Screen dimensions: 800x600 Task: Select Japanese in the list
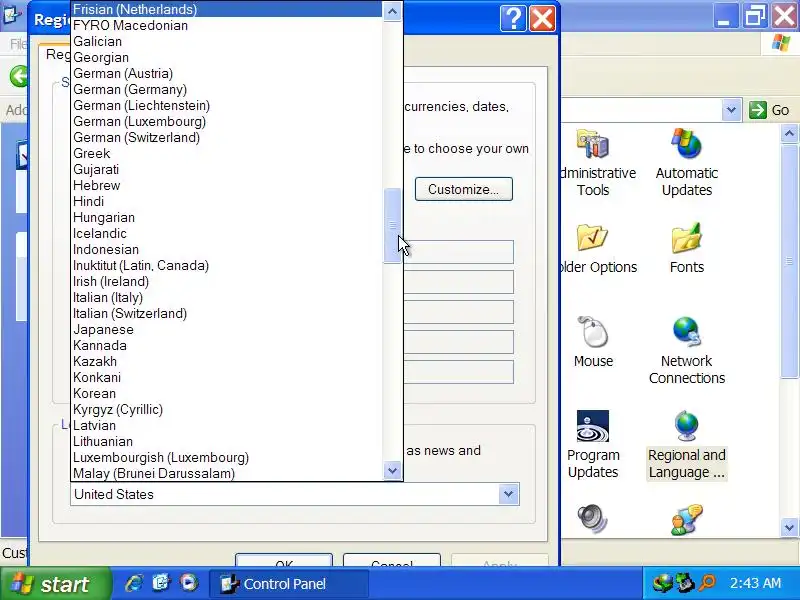[227, 330]
